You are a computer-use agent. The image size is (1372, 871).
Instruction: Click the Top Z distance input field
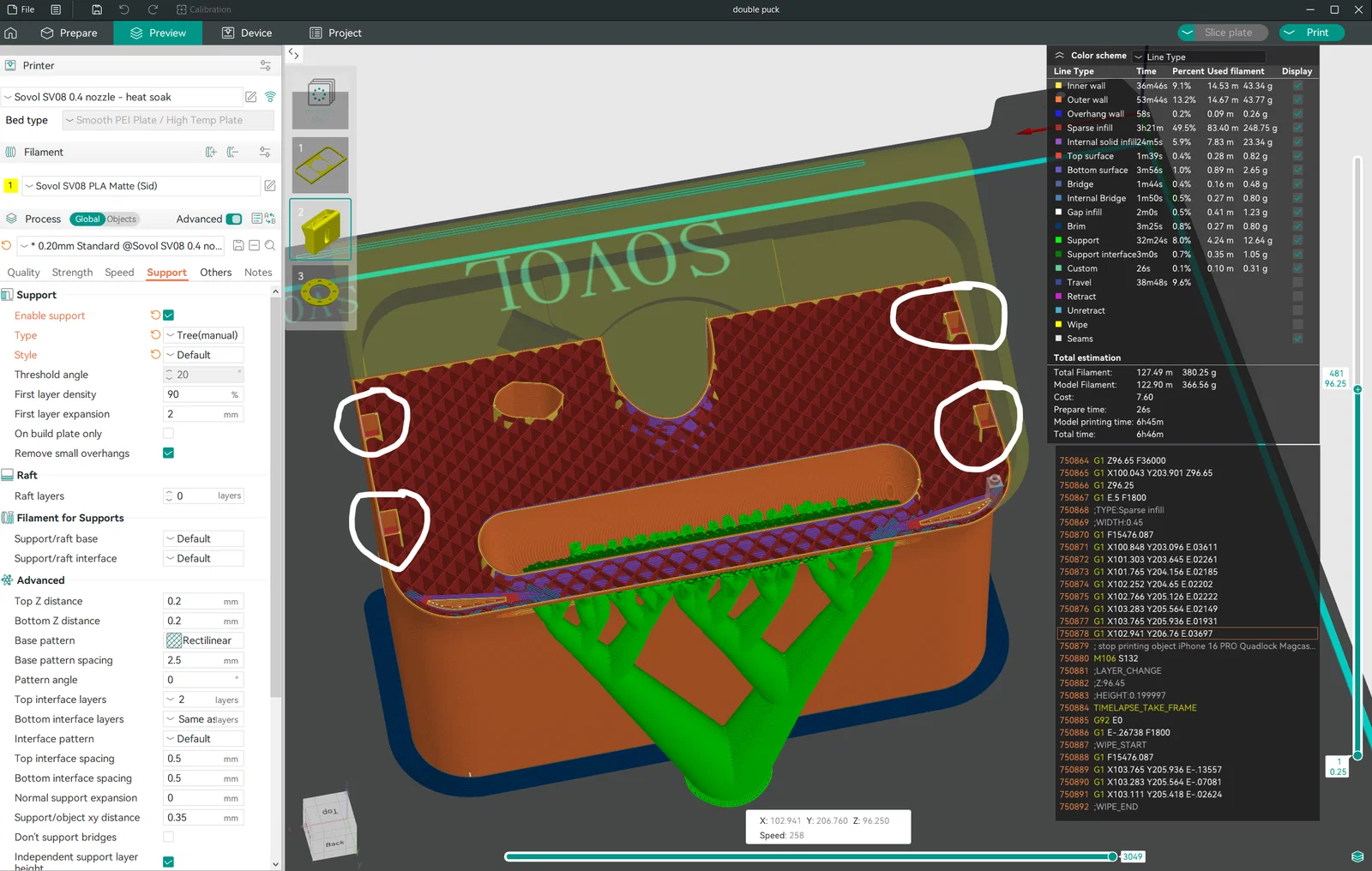(x=203, y=601)
